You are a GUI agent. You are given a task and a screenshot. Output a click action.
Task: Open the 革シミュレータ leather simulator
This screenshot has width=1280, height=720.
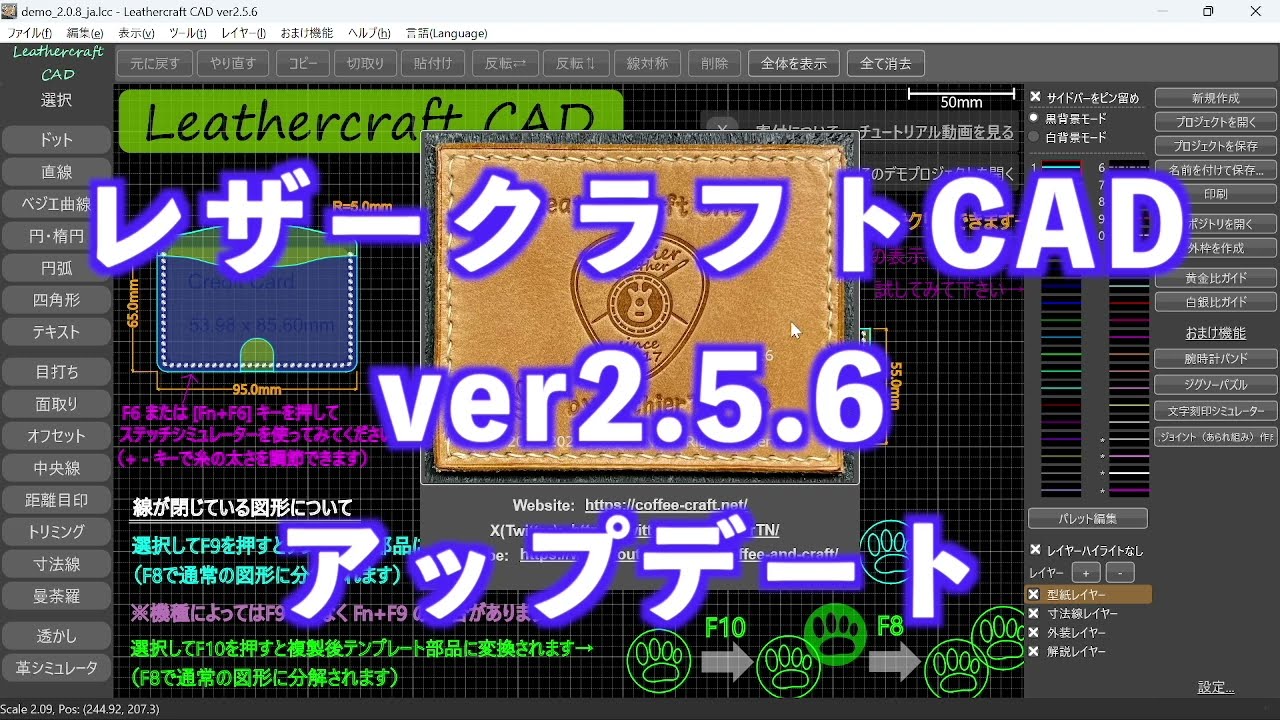(57, 668)
